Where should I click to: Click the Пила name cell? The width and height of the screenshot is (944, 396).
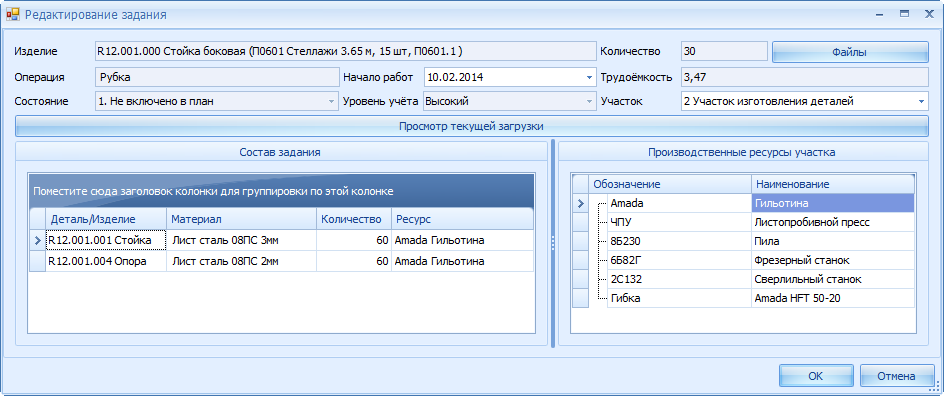833,241
